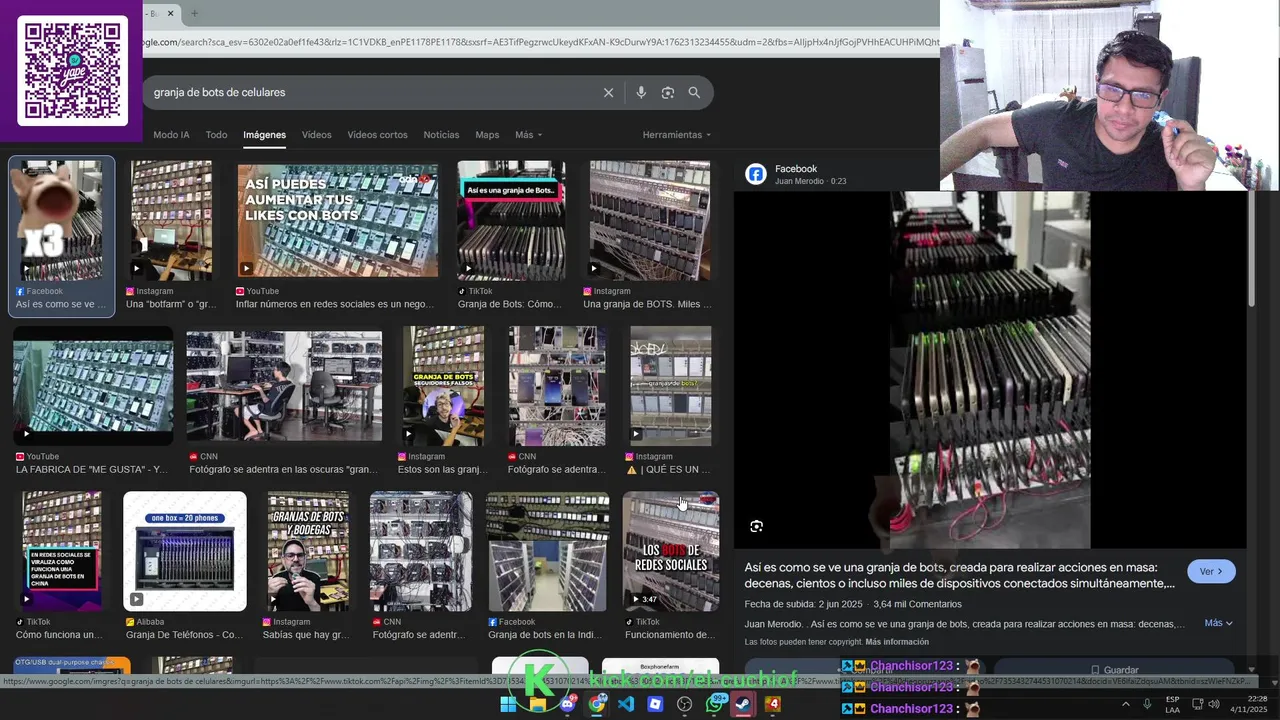Image resolution: width=1280 pixels, height=720 pixels.
Task: Open the 'GRANJAS DE BOTS Y BODEGAS' thumbnail
Action: point(308,551)
